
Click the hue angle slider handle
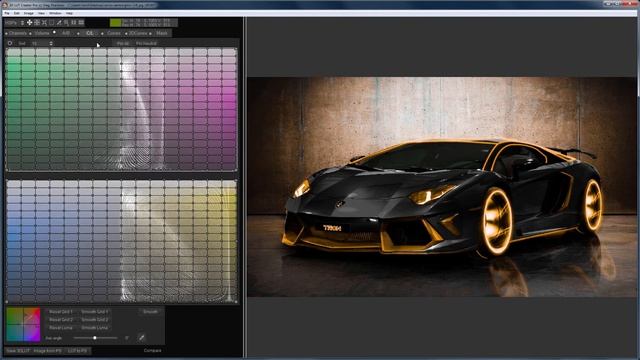click(95, 338)
